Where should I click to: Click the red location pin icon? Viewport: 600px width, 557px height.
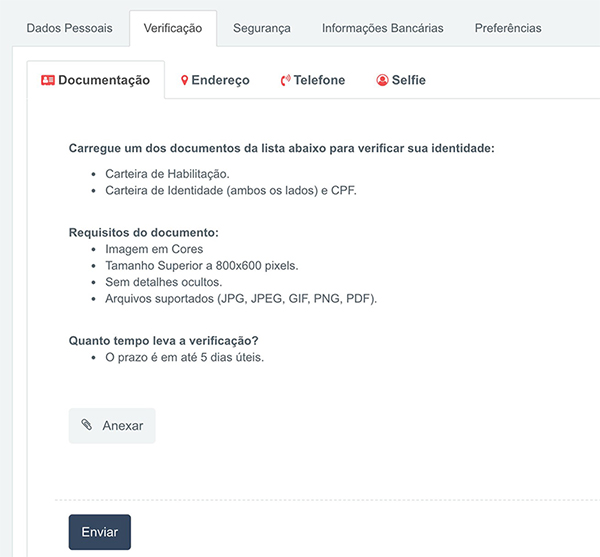point(184,80)
